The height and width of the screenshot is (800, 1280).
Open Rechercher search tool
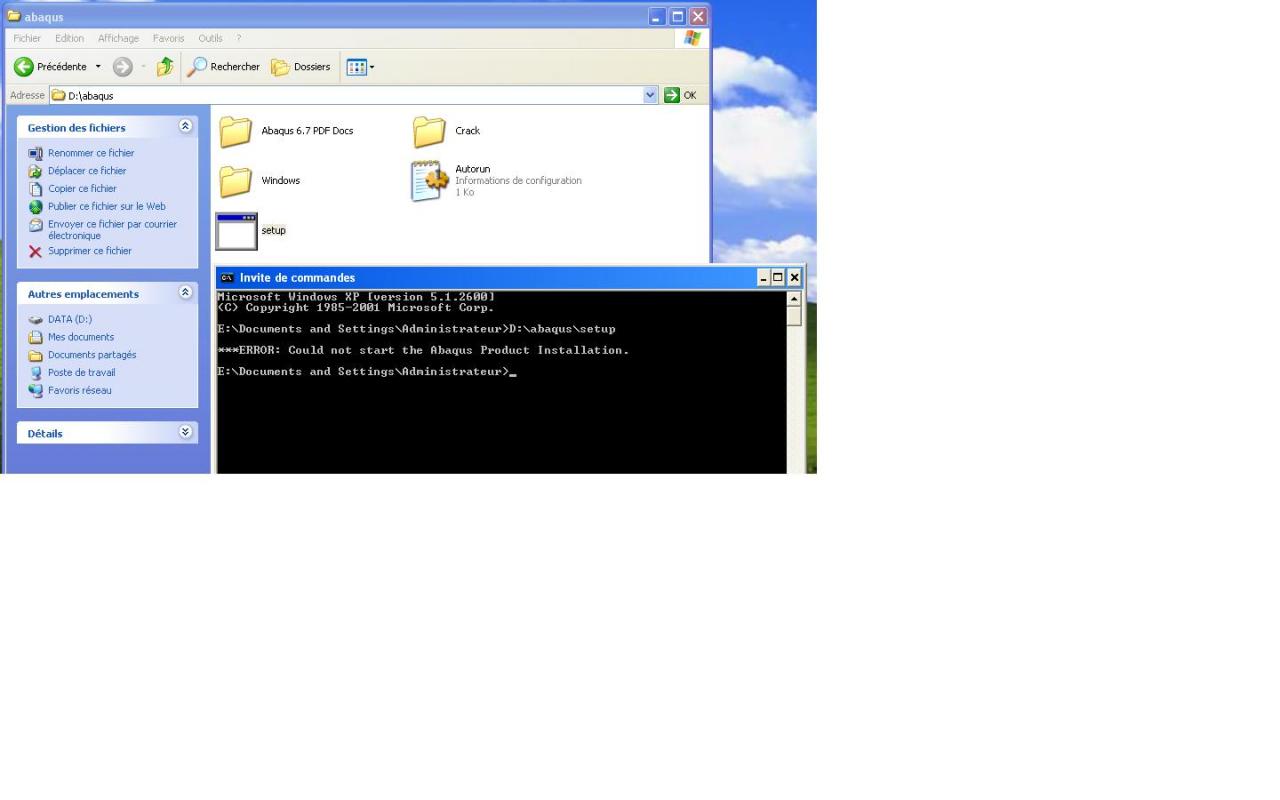[224, 67]
